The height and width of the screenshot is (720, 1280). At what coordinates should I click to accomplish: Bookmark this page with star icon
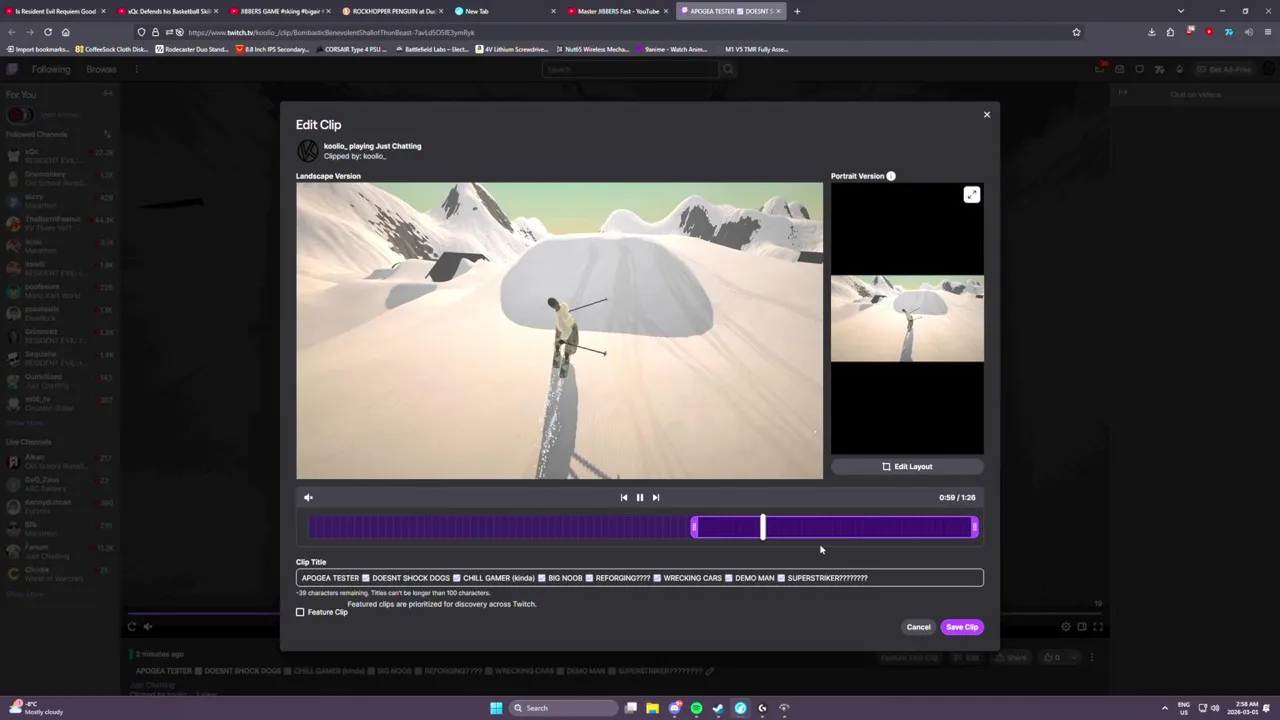pyautogui.click(x=1076, y=32)
